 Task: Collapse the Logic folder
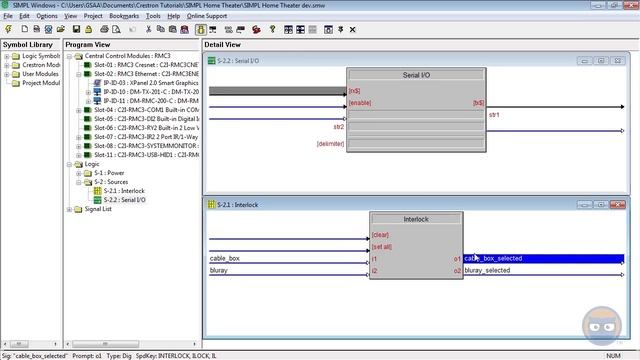coord(69,164)
